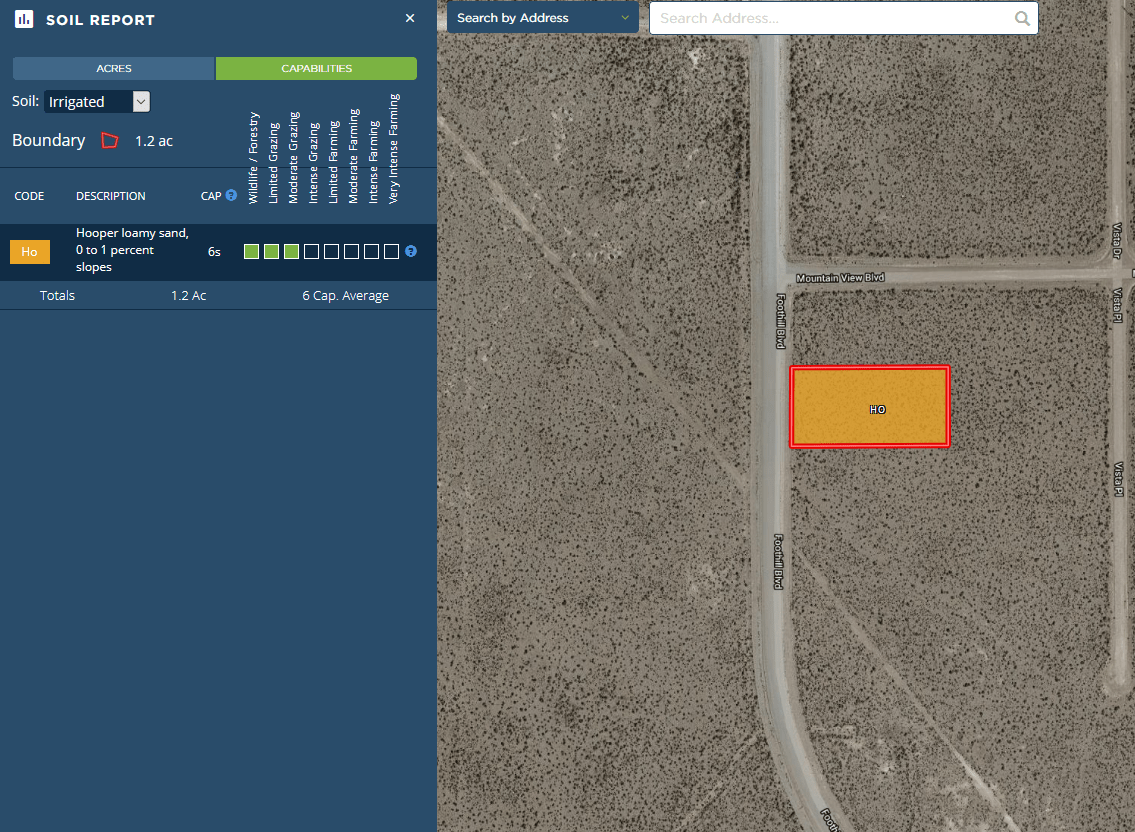This screenshot has width=1135, height=832.
Task: Switch to the ACRES tab
Action: pyautogui.click(x=113, y=68)
